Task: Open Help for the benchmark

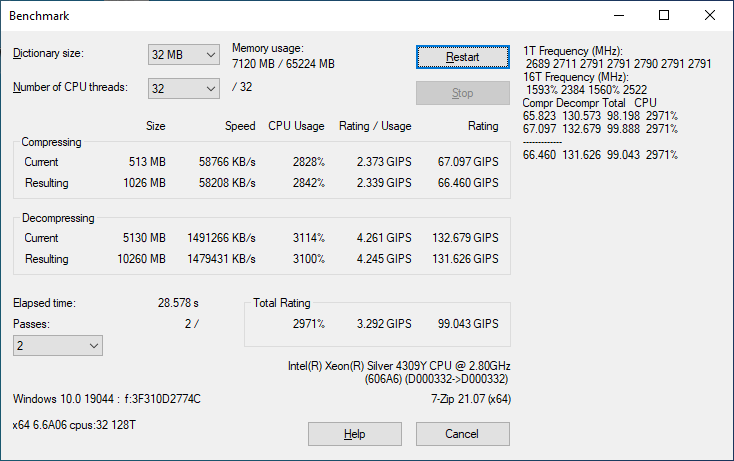Action: pos(354,434)
